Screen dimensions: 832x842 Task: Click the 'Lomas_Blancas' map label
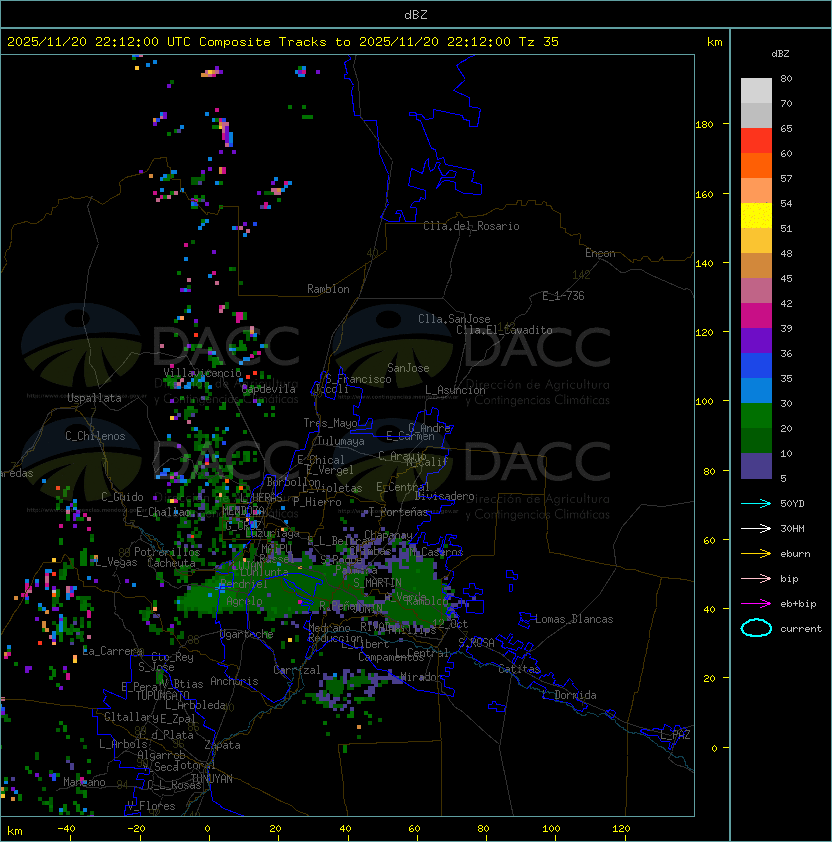574,619
